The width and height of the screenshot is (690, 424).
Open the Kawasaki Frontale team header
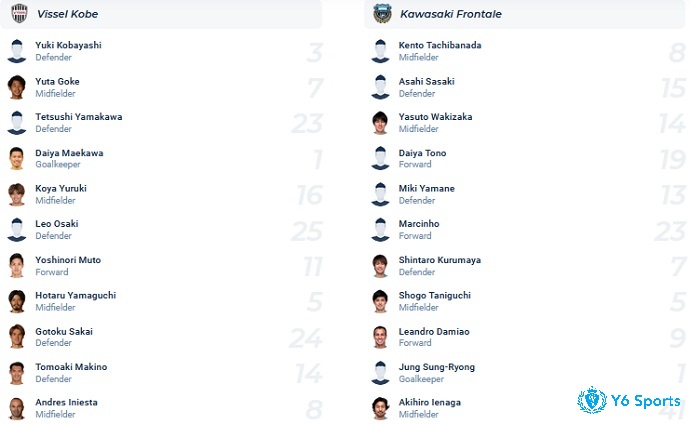pos(525,14)
